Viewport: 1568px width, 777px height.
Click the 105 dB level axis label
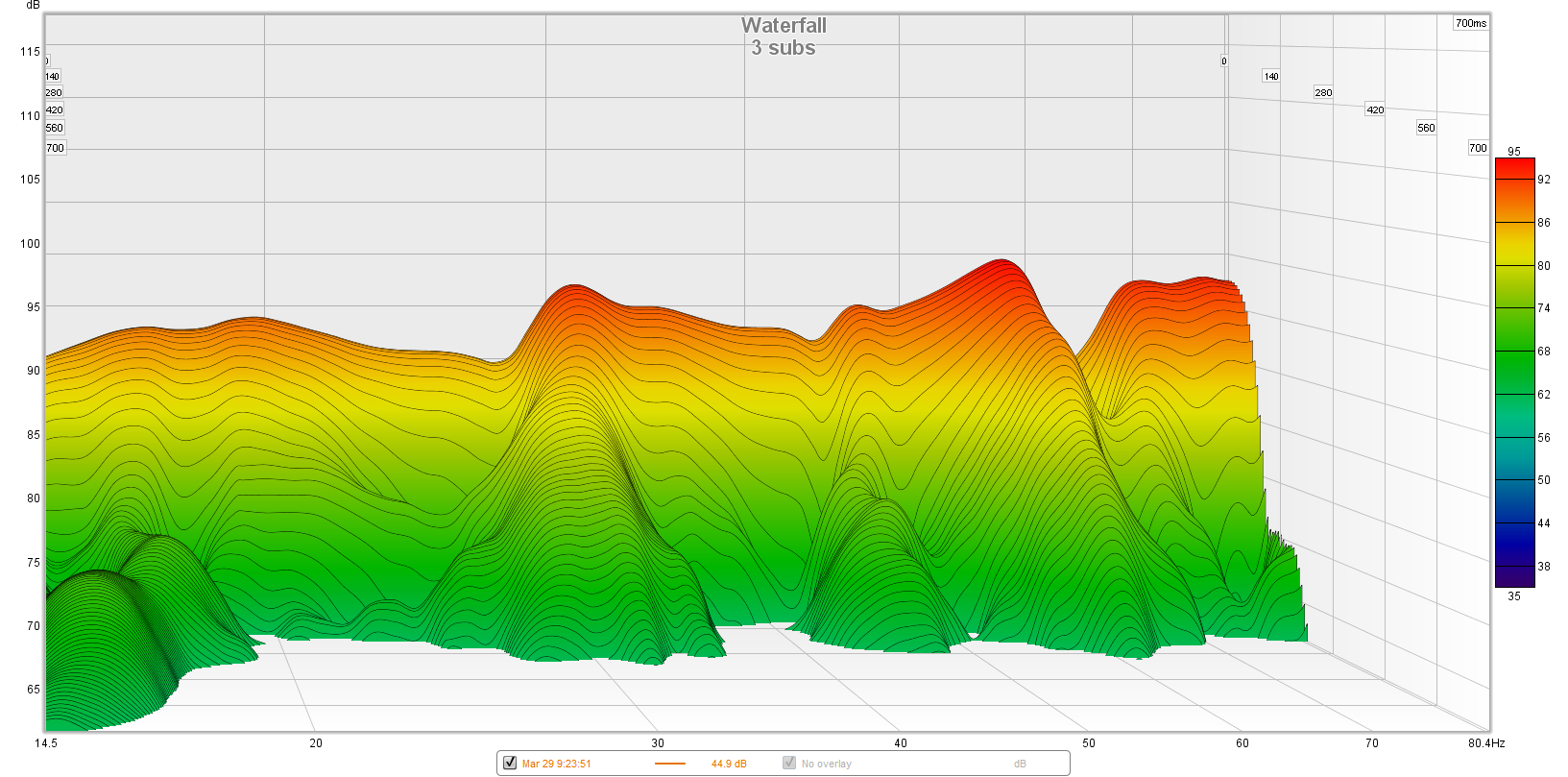point(30,180)
